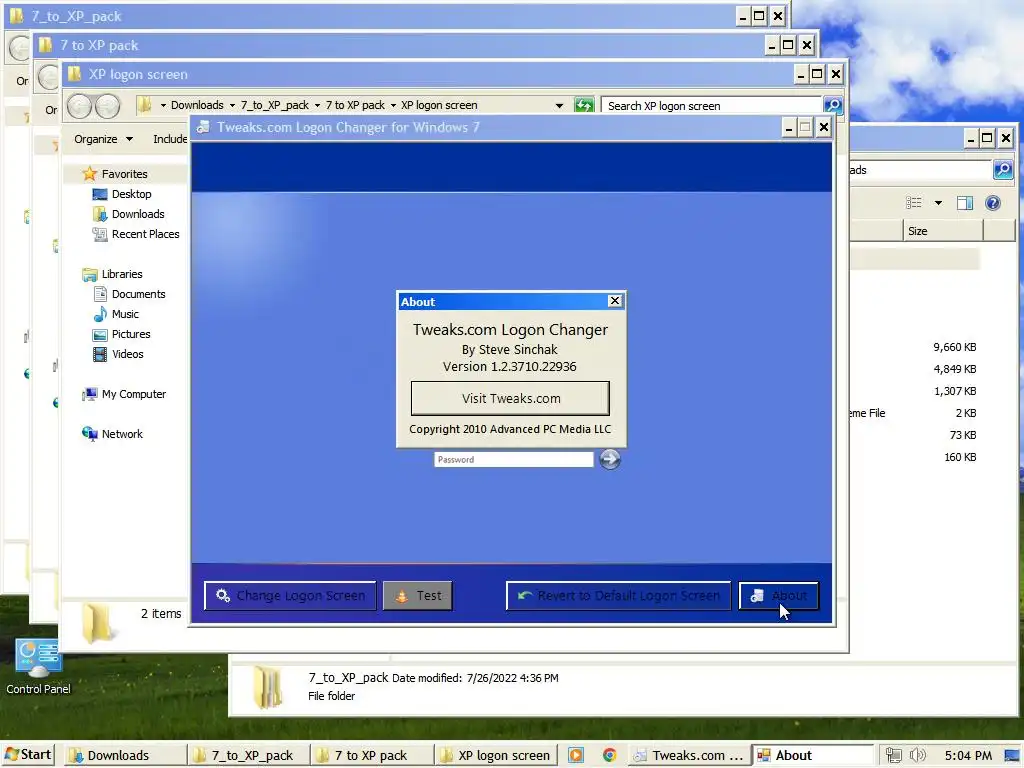Viewport: 1024px width, 768px height.
Task: Click the change view icon in Downloads window
Action: [914, 203]
